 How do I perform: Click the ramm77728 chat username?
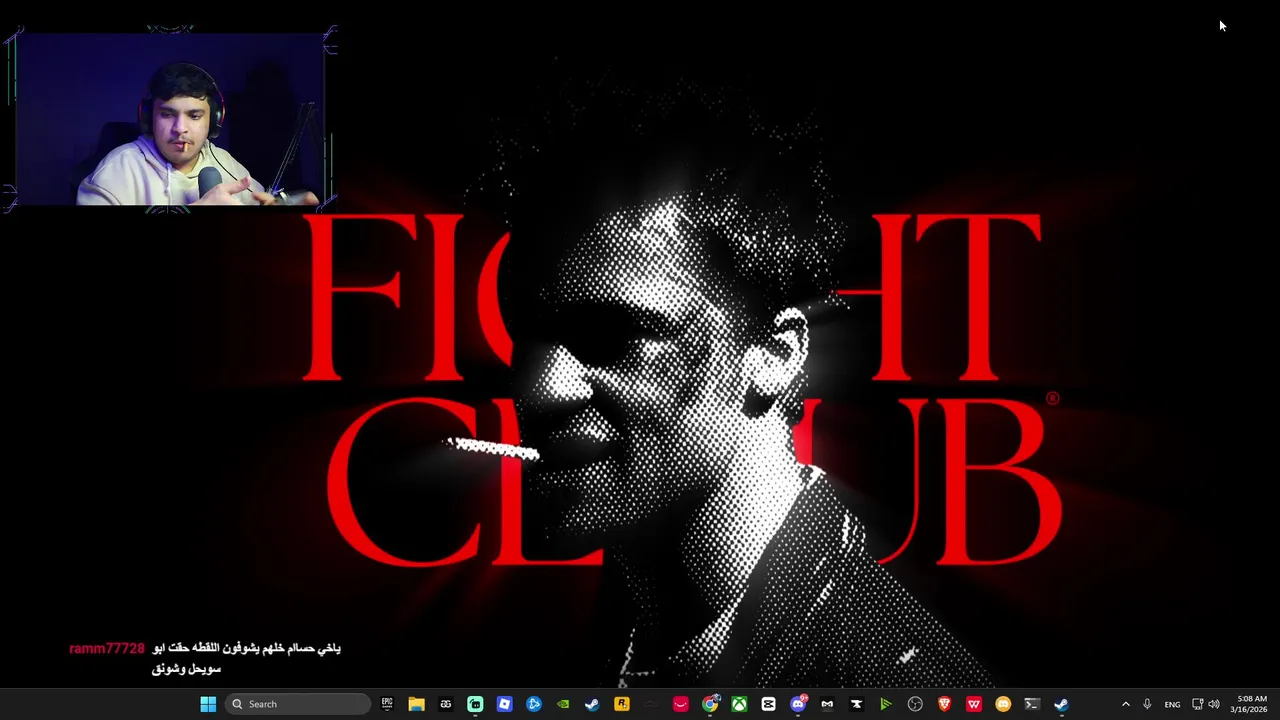tap(107, 648)
